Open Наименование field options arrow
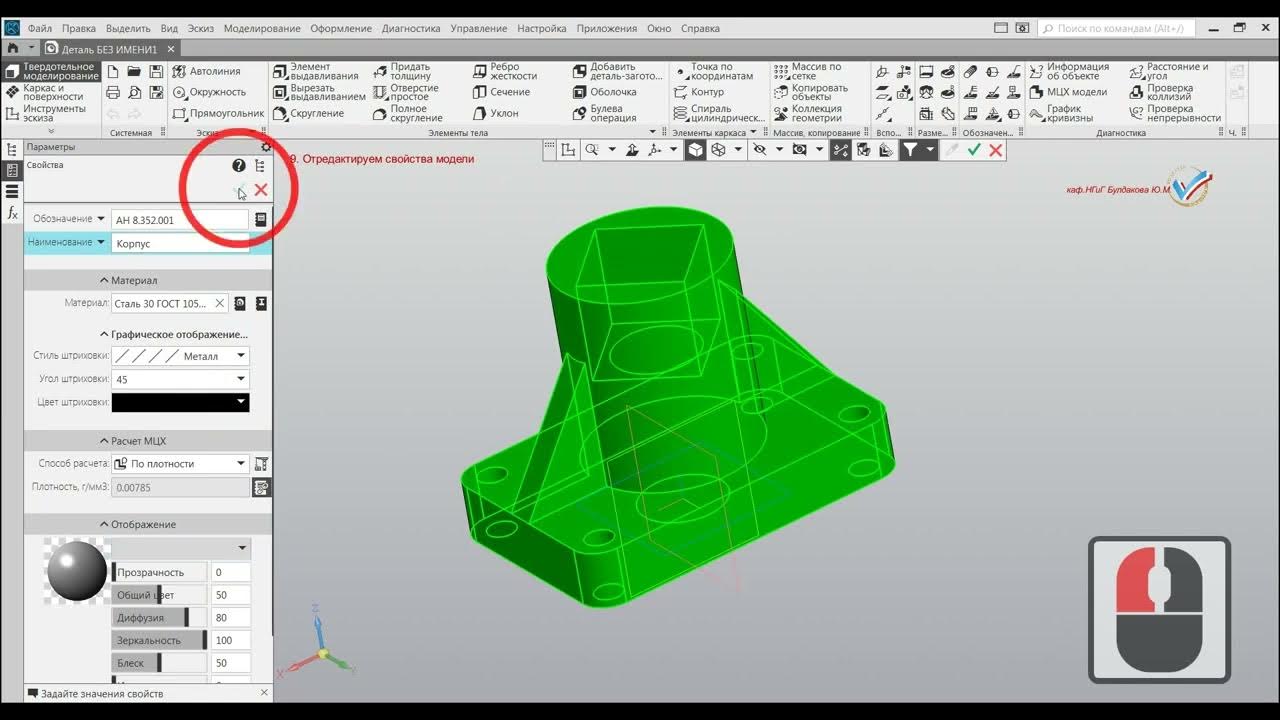This screenshot has width=1280, height=720. pyautogui.click(x=101, y=242)
